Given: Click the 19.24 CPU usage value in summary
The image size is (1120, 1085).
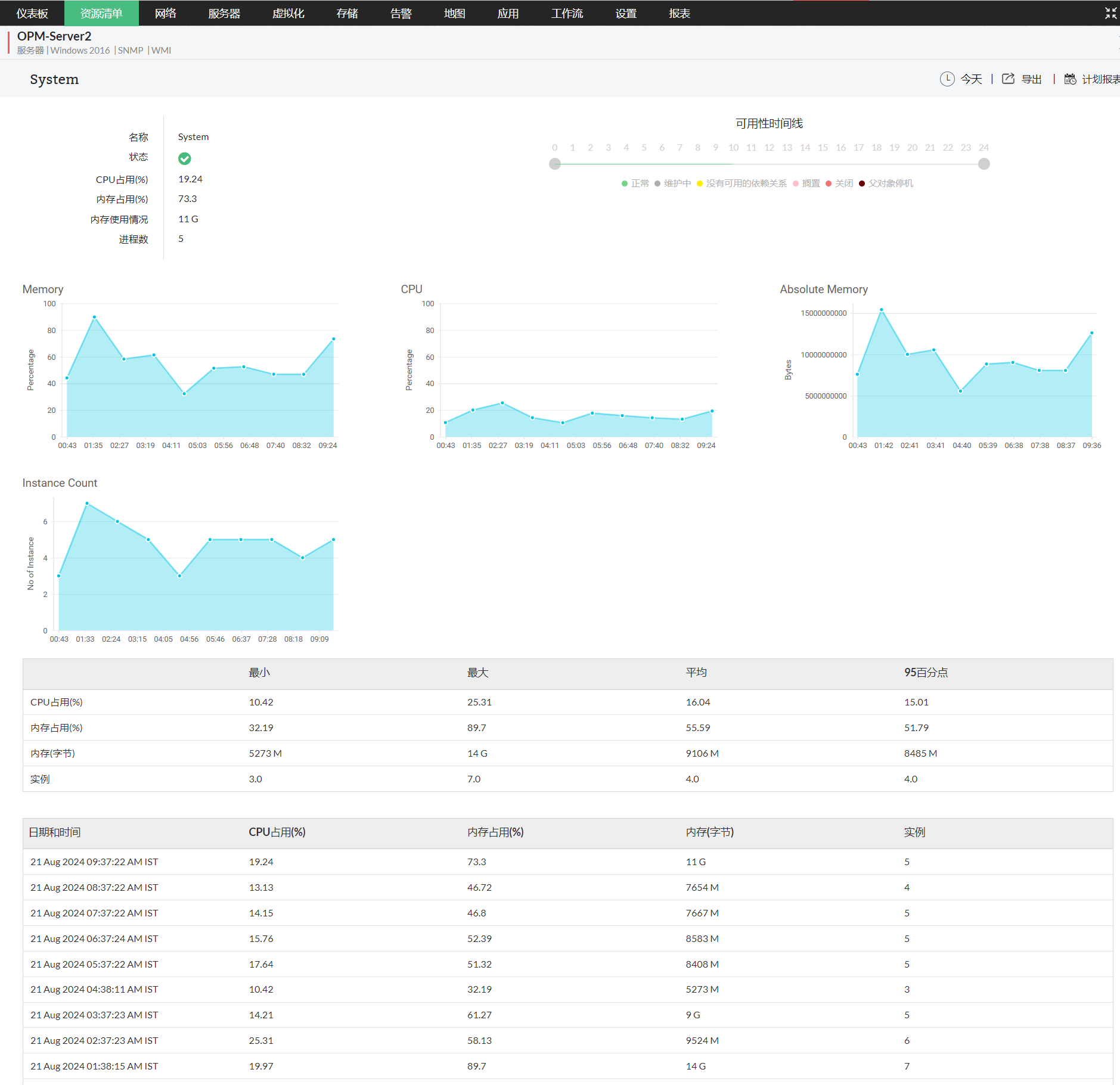Looking at the screenshot, I should click(190, 179).
